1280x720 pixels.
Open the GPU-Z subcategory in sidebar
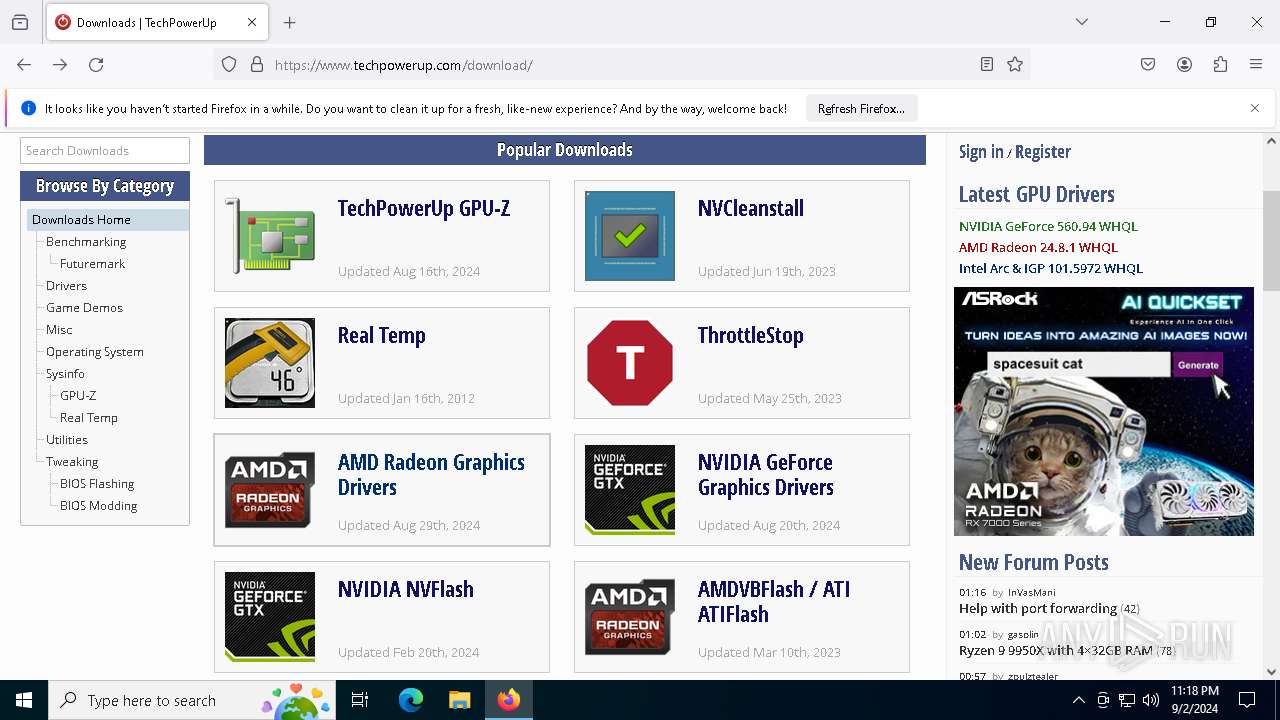click(x=78, y=396)
